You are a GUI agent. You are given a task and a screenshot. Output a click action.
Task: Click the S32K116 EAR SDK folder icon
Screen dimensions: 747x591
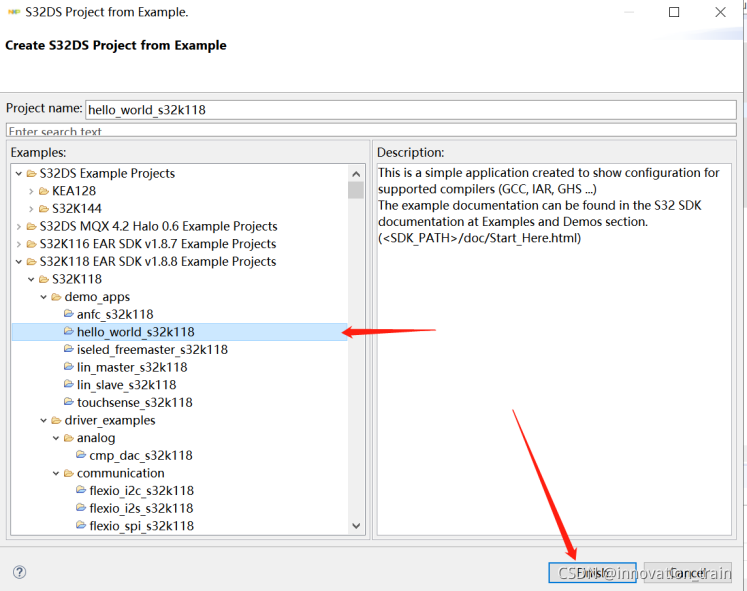coord(31,244)
